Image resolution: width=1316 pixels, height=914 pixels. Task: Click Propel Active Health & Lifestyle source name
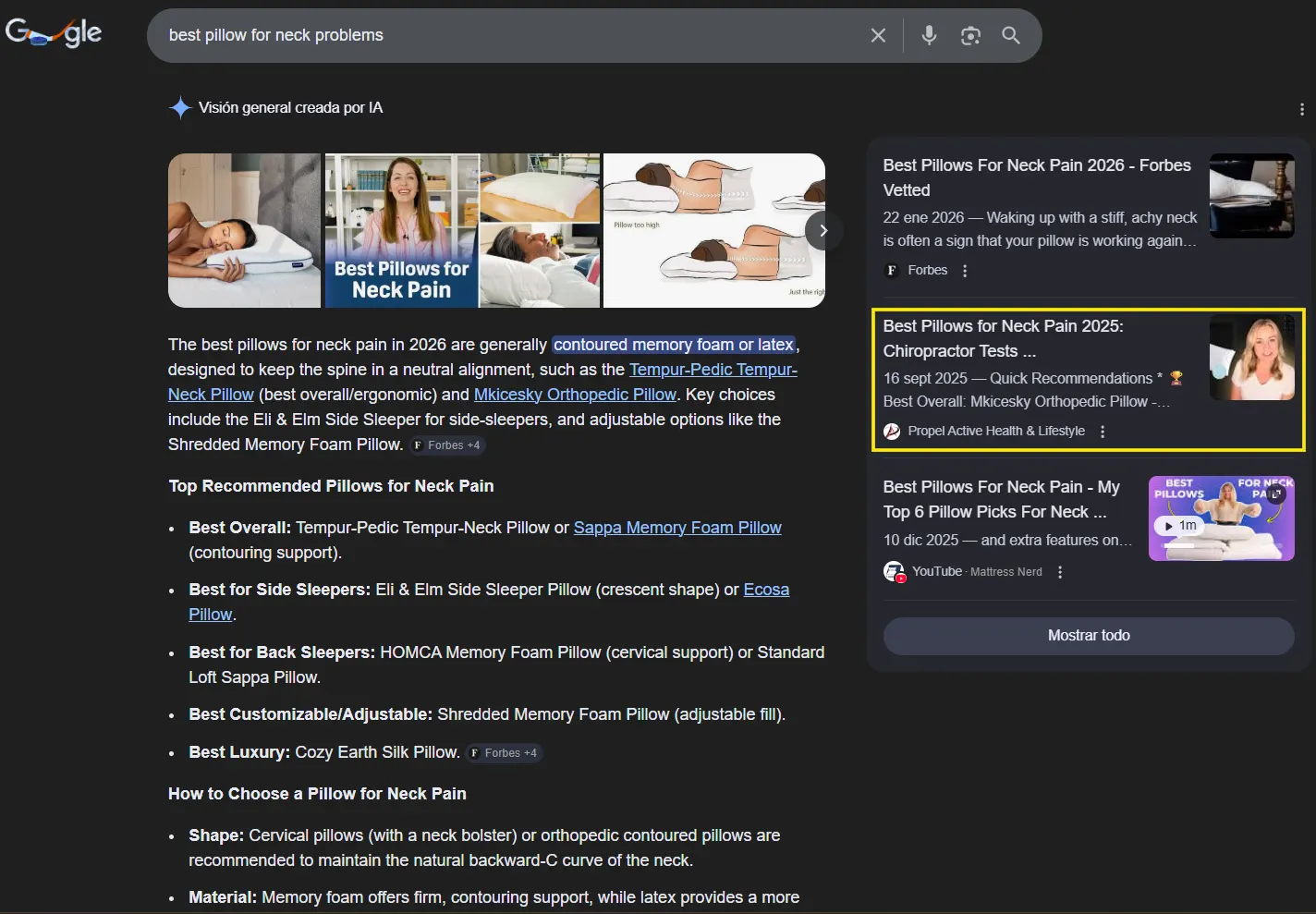click(x=996, y=431)
